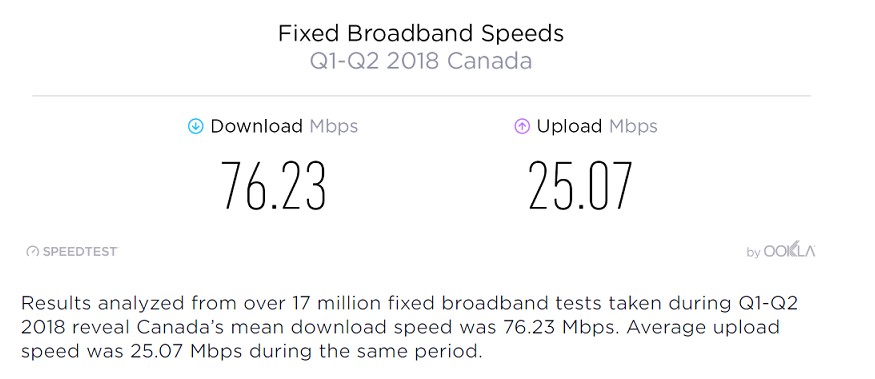Image resolution: width=875 pixels, height=379 pixels.
Task: Click 'Average upload' in the paragraph
Action: point(703,328)
